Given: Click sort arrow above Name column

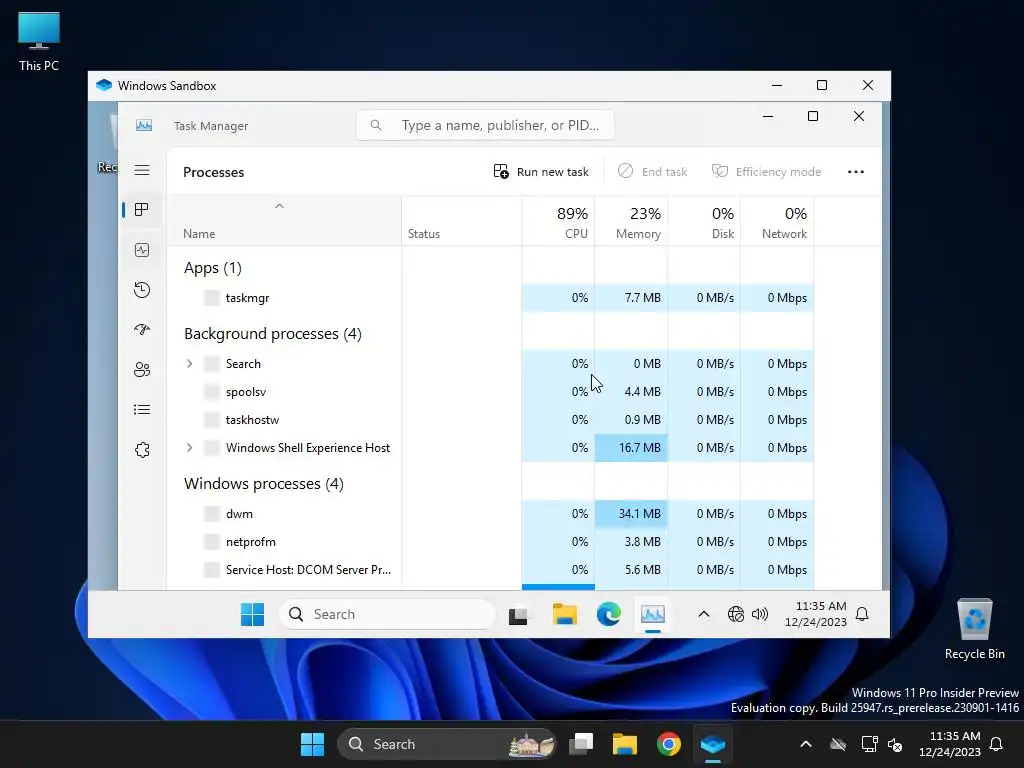Looking at the screenshot, I should 279,206.
